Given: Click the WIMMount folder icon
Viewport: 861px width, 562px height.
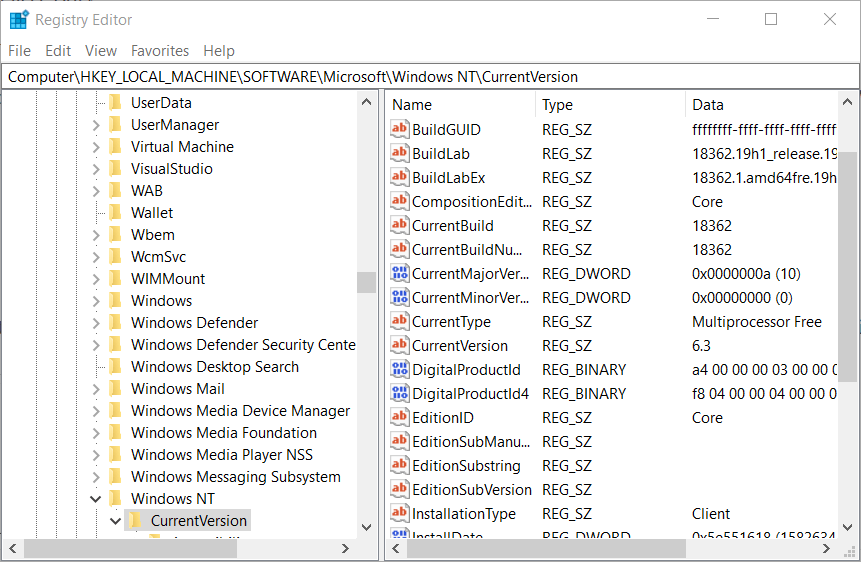Looking at the screenshot, I should click(x=115, y=279).
